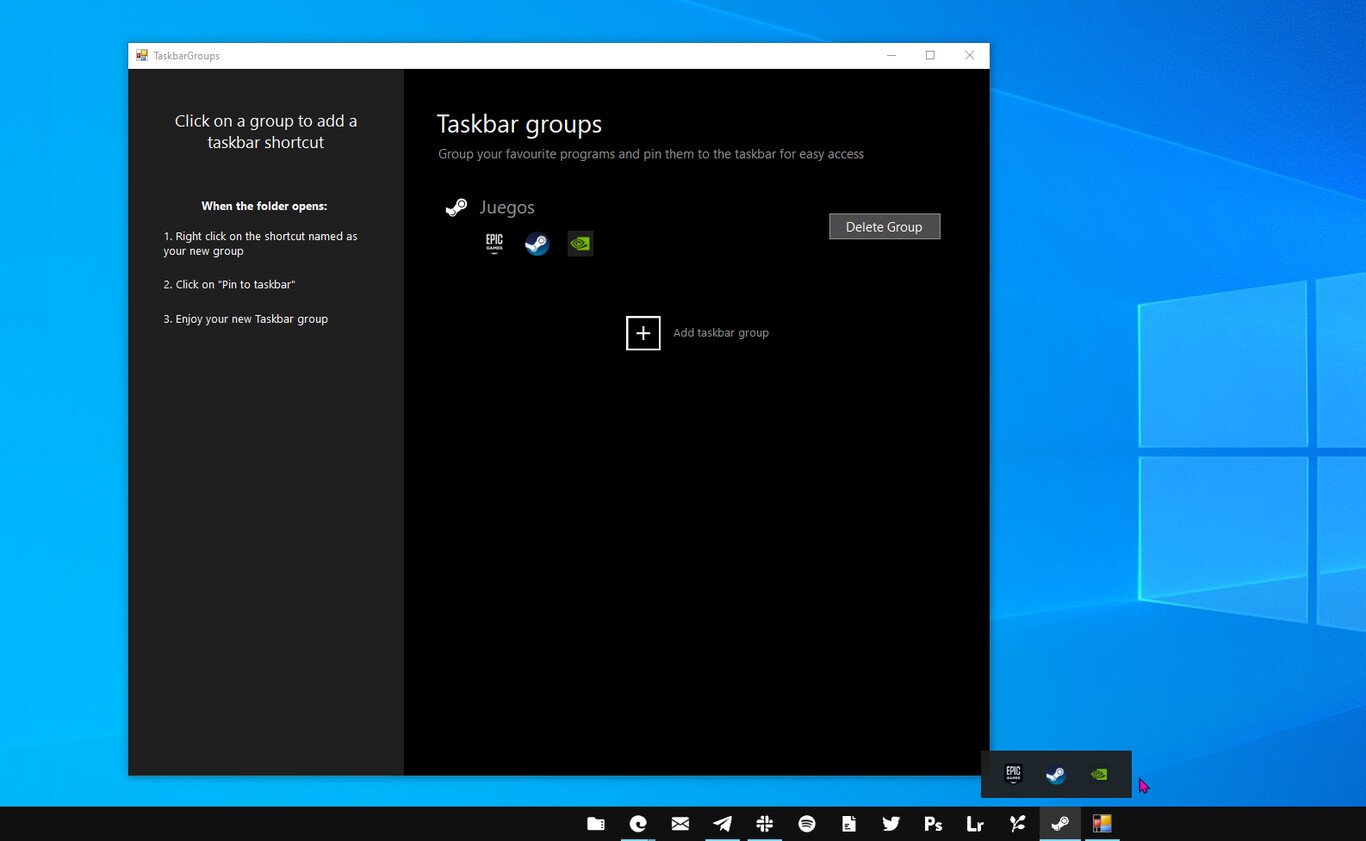Screen dimensions: 1366x841
Task: Open Slack from the taskbar
Action: (765, 824)
